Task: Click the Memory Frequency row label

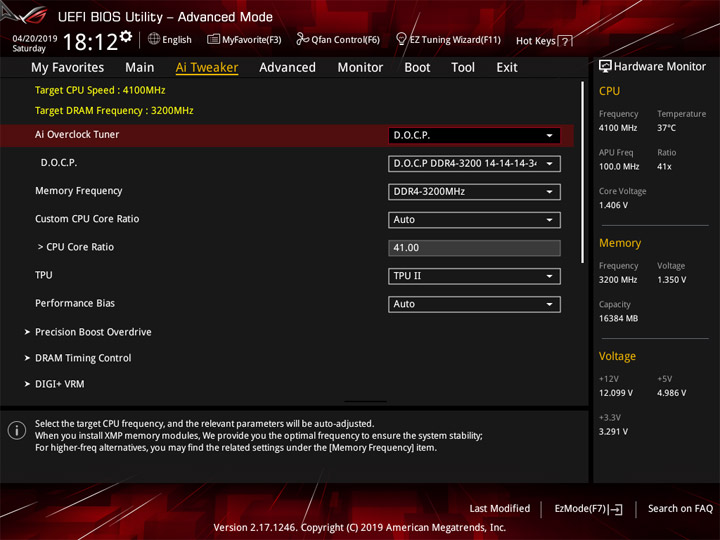Action: [x=79, y=191]
